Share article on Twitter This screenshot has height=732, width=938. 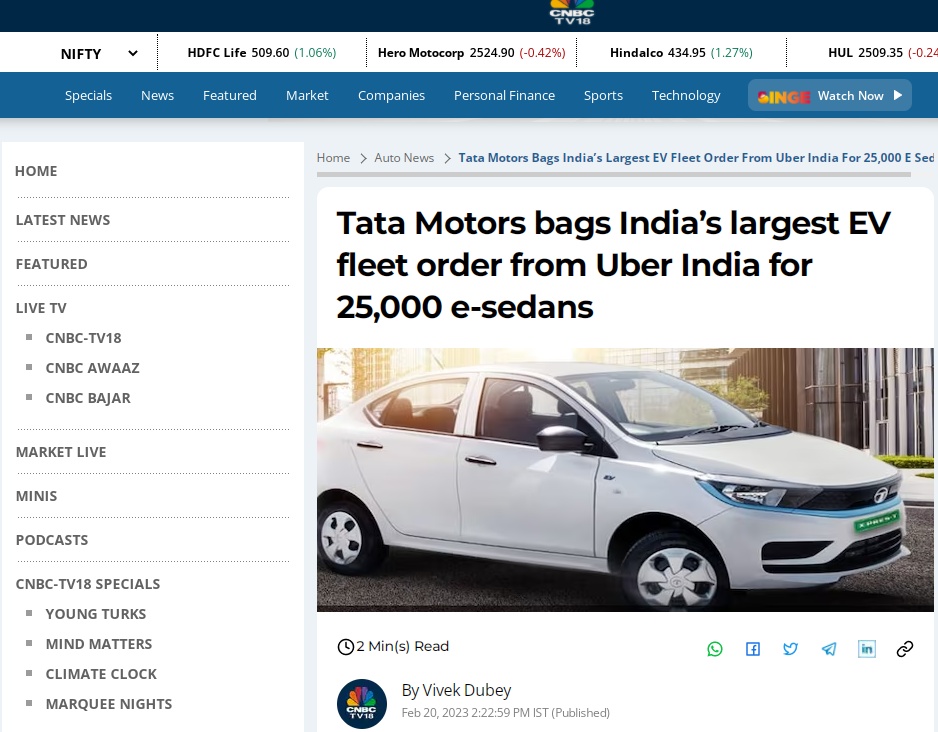790,649
